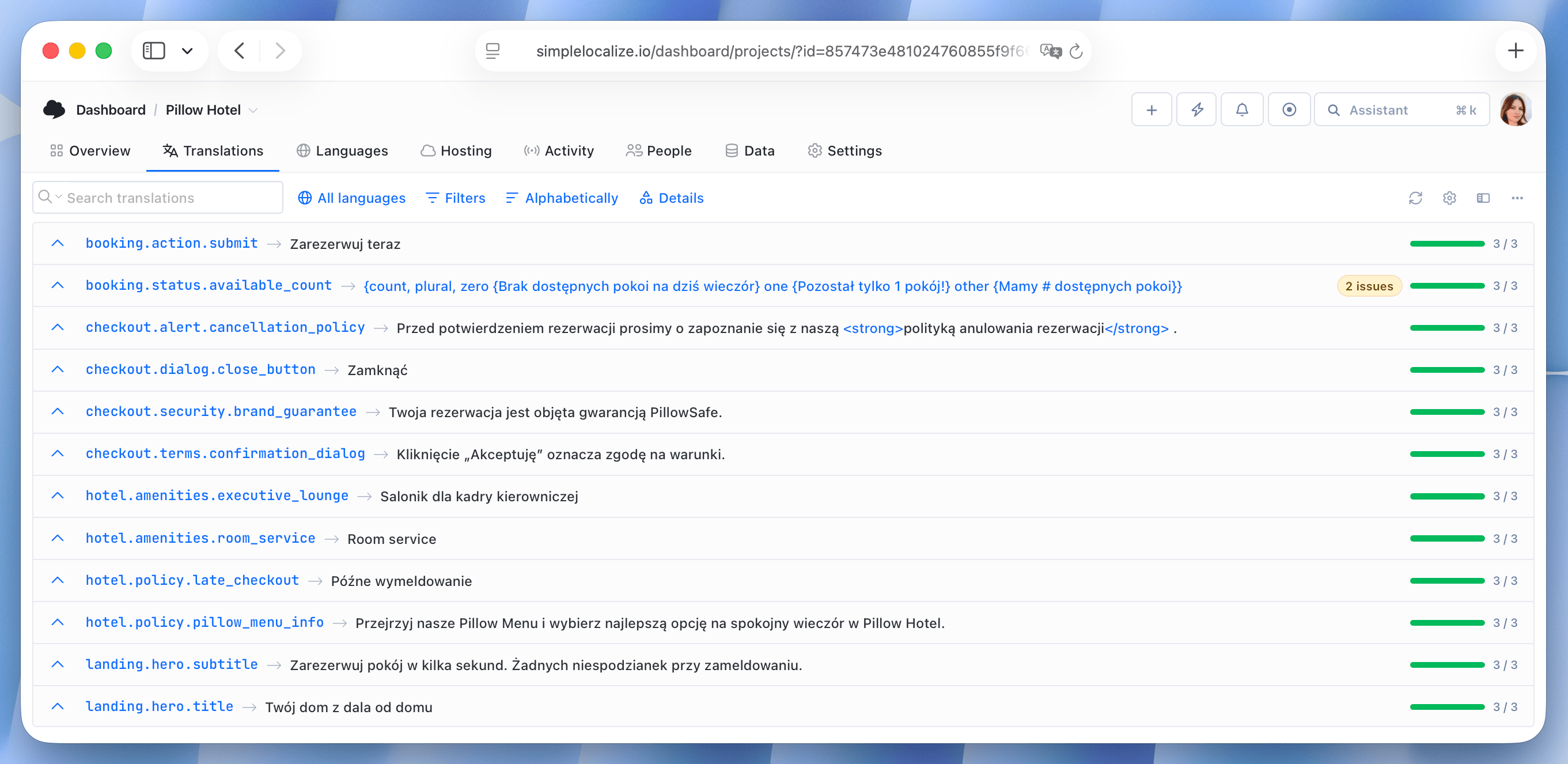Open the browser sidebar dropdown chevron

coord(187,51)
